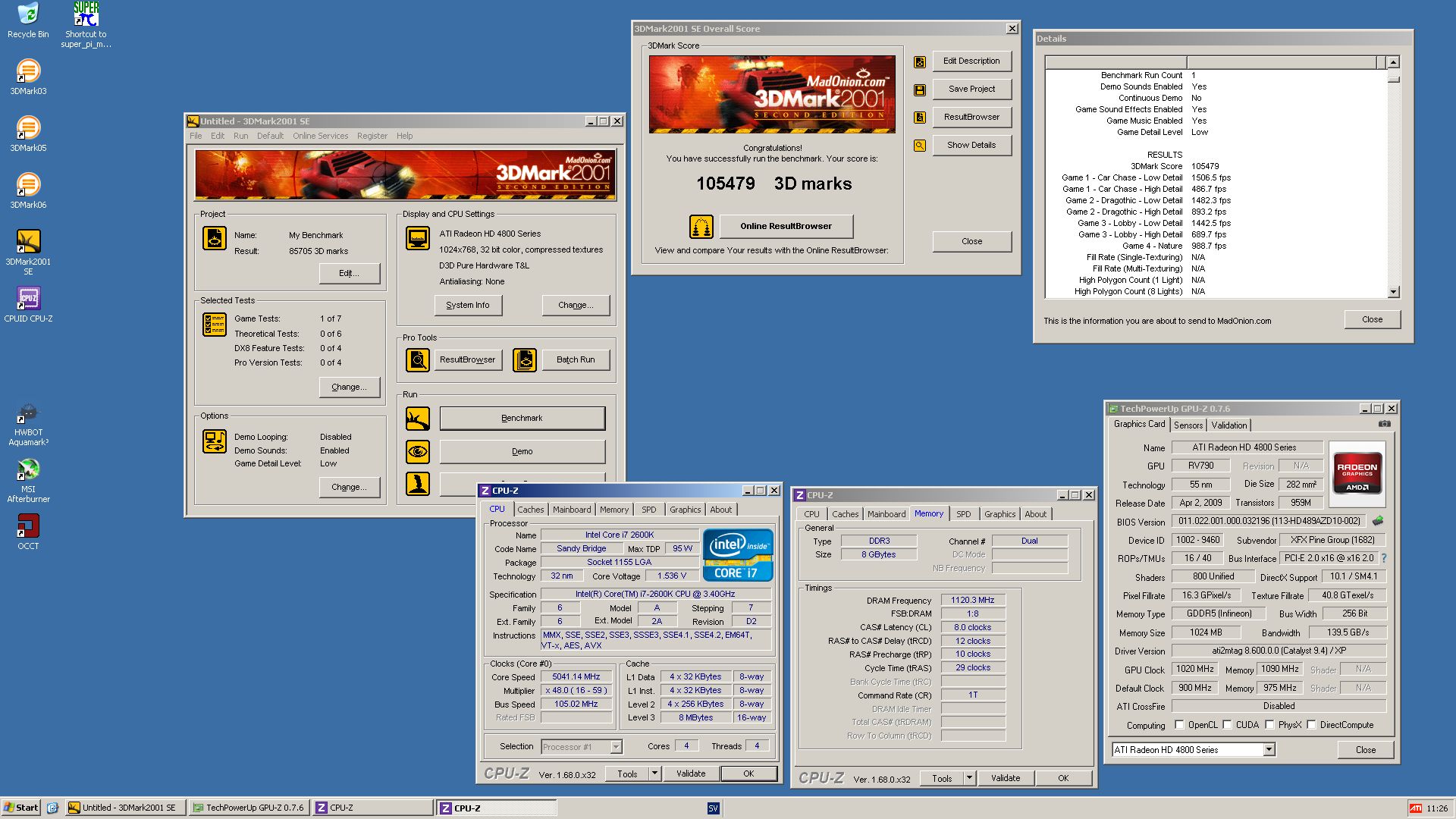This screenshot has width=1456, height=819.
Task: Click the Show Details magnifier icon
Action: pos(920,146)
